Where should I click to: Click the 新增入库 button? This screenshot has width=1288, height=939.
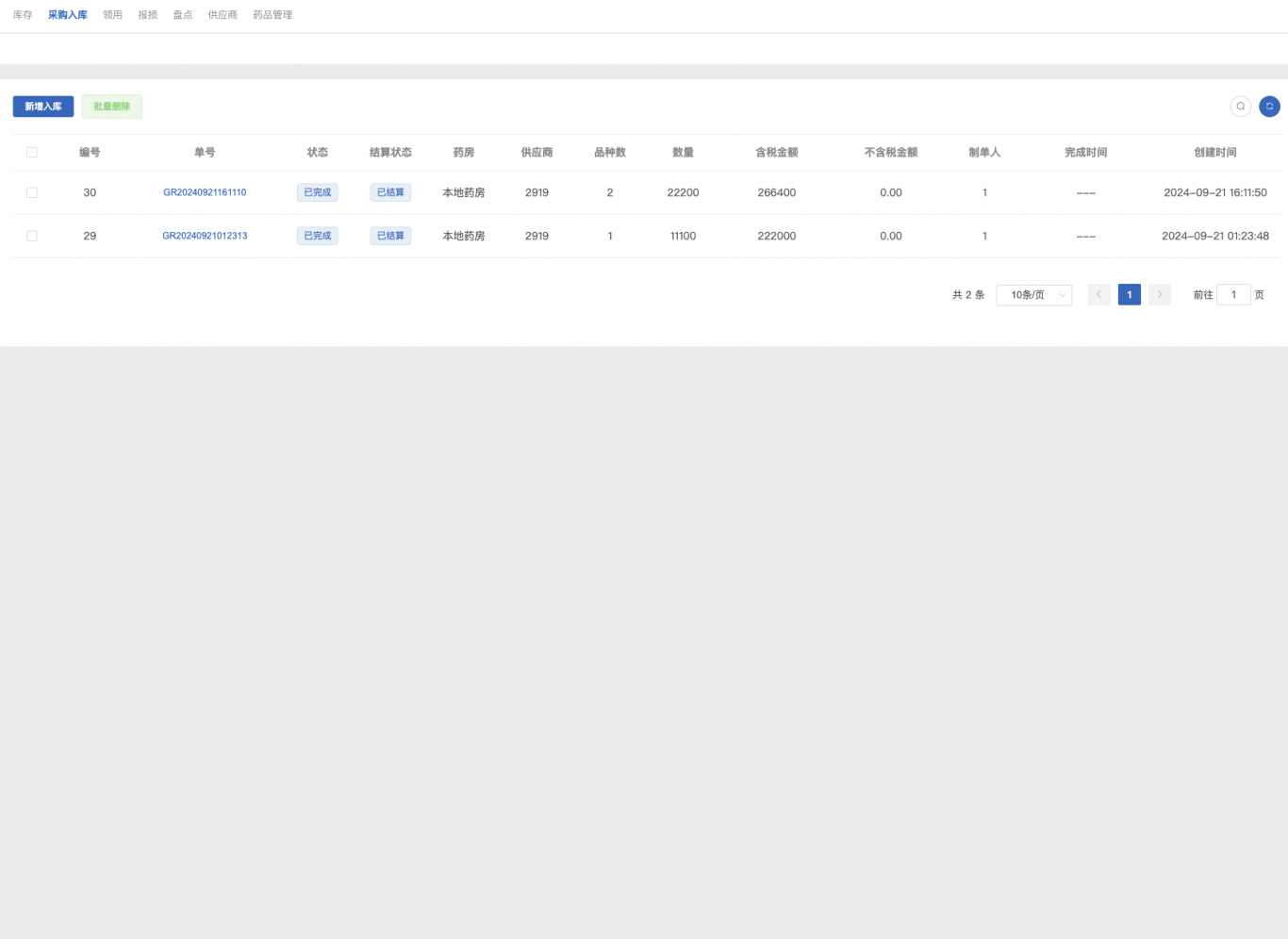pyautogui.click(x=43, y=107)
